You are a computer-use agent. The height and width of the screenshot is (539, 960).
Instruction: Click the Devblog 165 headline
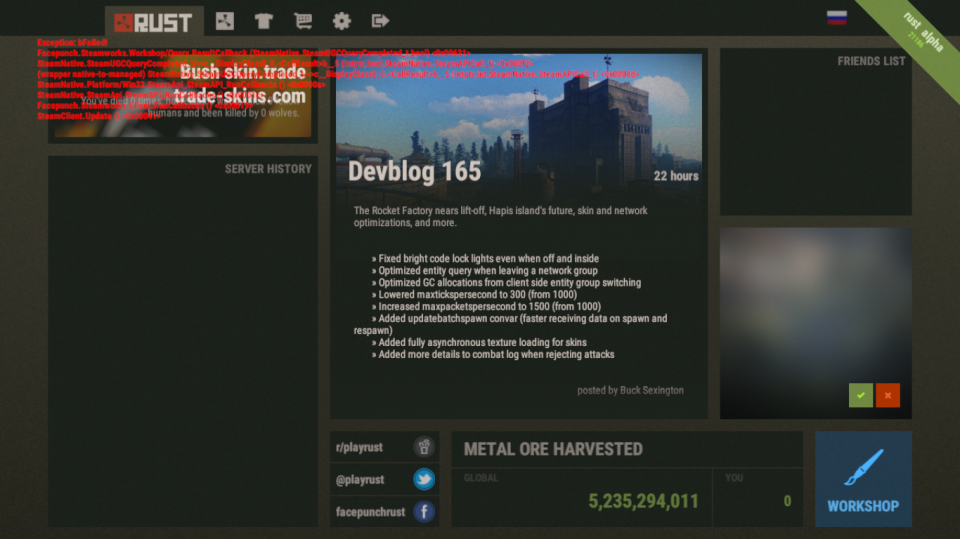(x=414, y=172)
